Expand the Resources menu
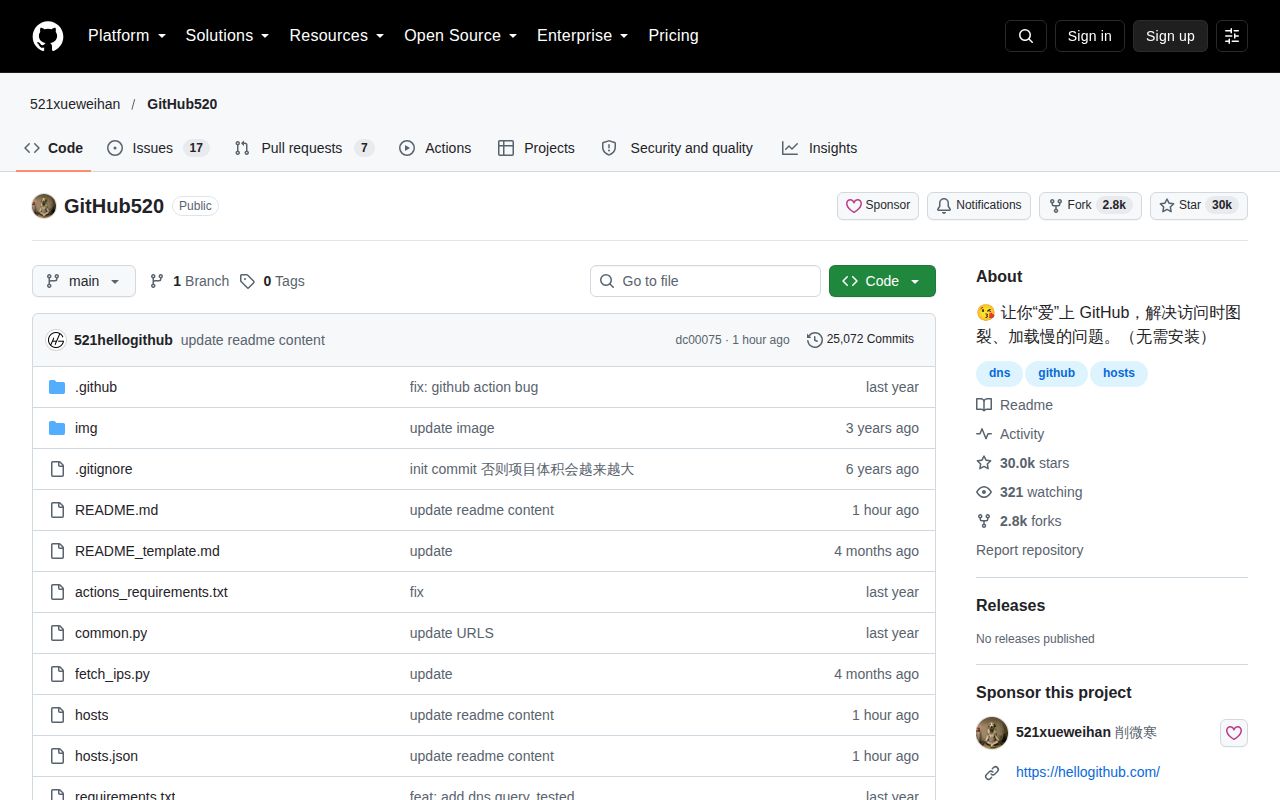The width and height of the screenshot is (1280, 800). pyautogui.click(x=337, y=36)
